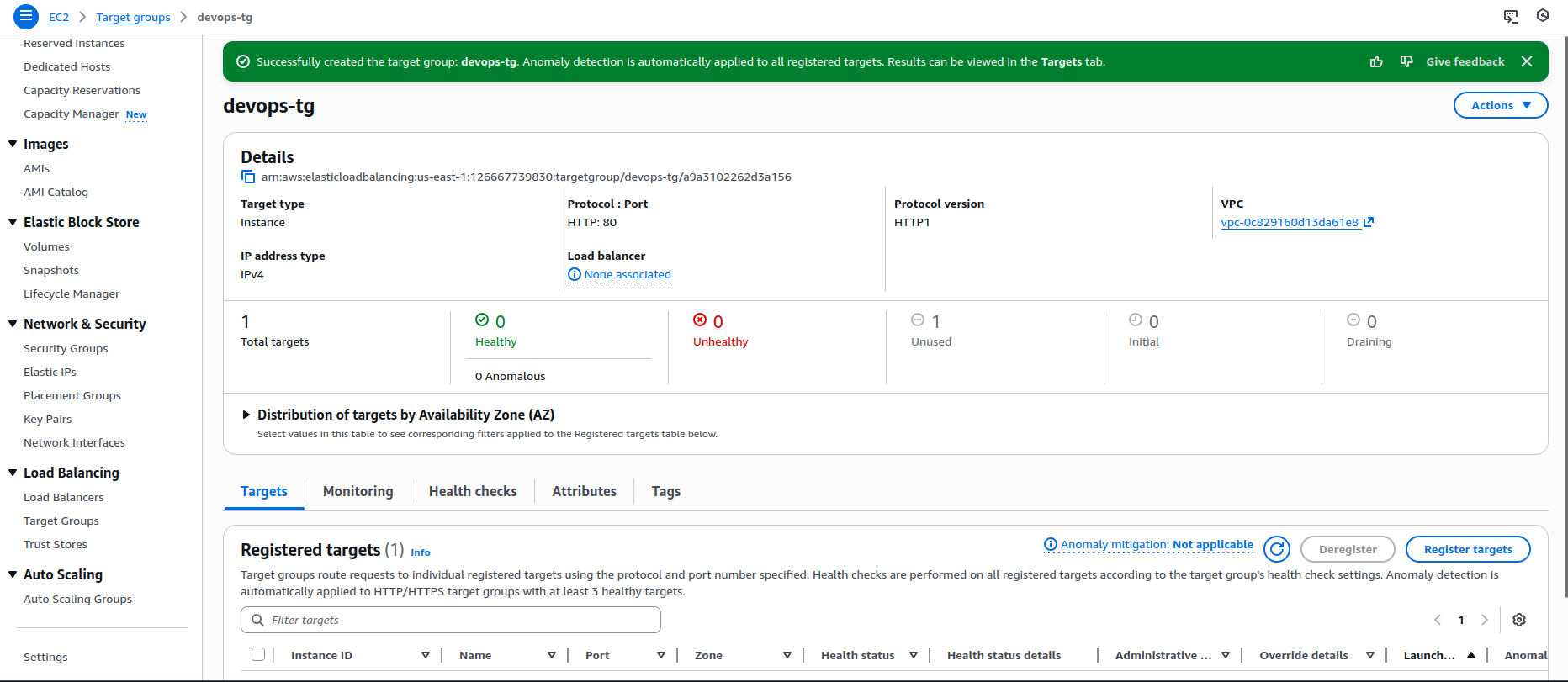1568x682 pixels.
Task: Open Info link next to Registered targets
Action: point(421,552)
